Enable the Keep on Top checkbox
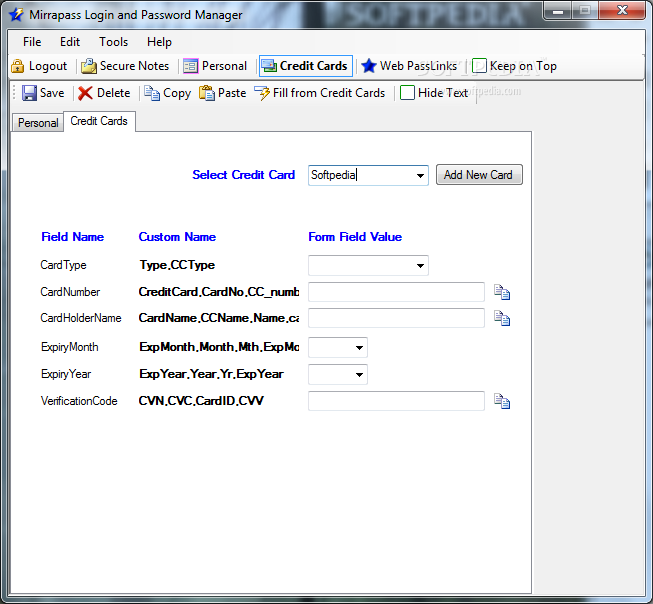653x604 pixels. pos(479,66)
